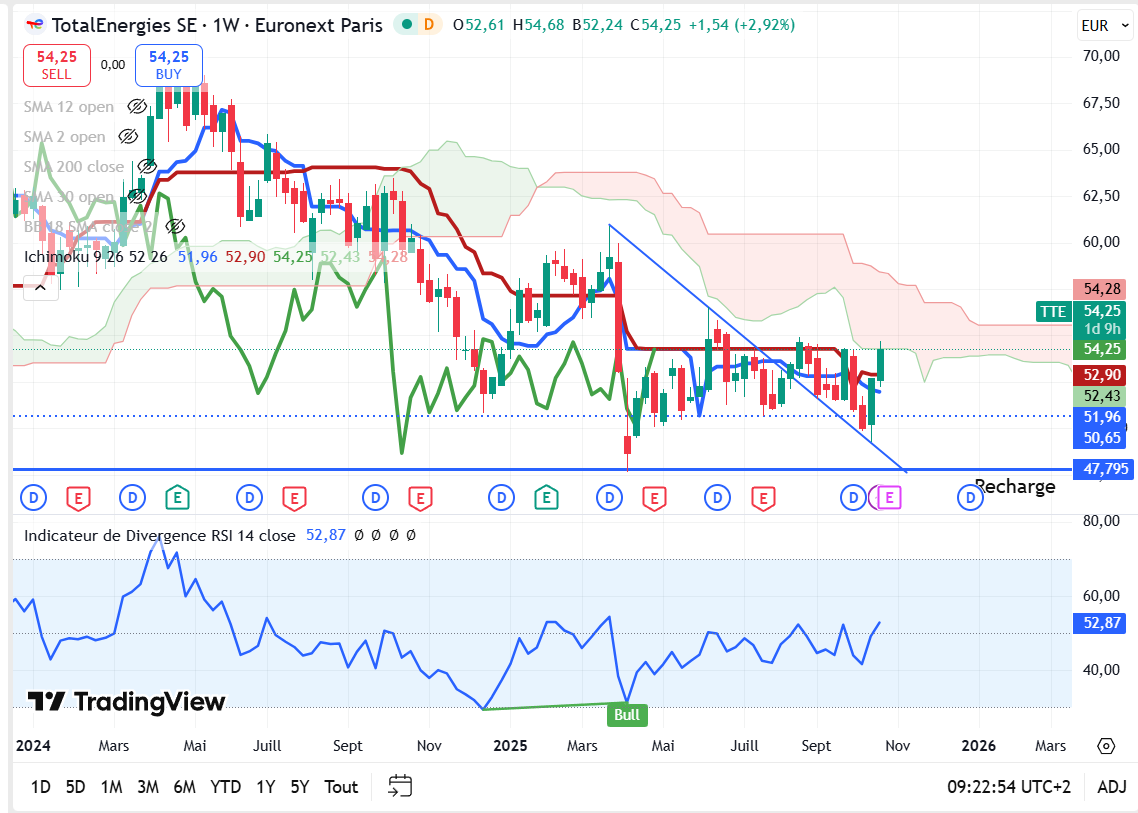Click the last dividend D marker near 2026
The height and width of the screenshot is (813, 1138).
pos(969,496)
